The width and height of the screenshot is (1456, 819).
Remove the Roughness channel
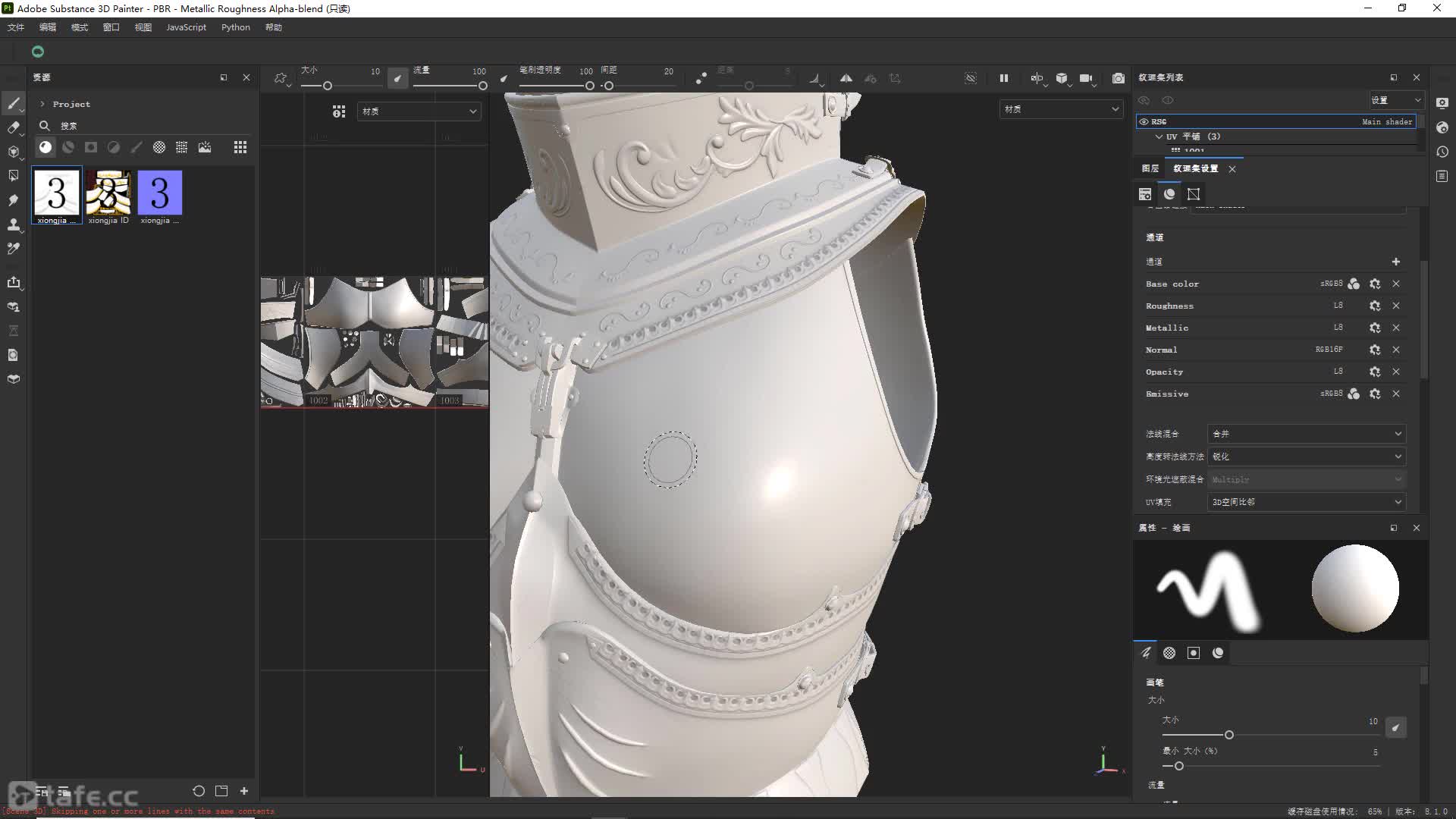pos(1396,306)
